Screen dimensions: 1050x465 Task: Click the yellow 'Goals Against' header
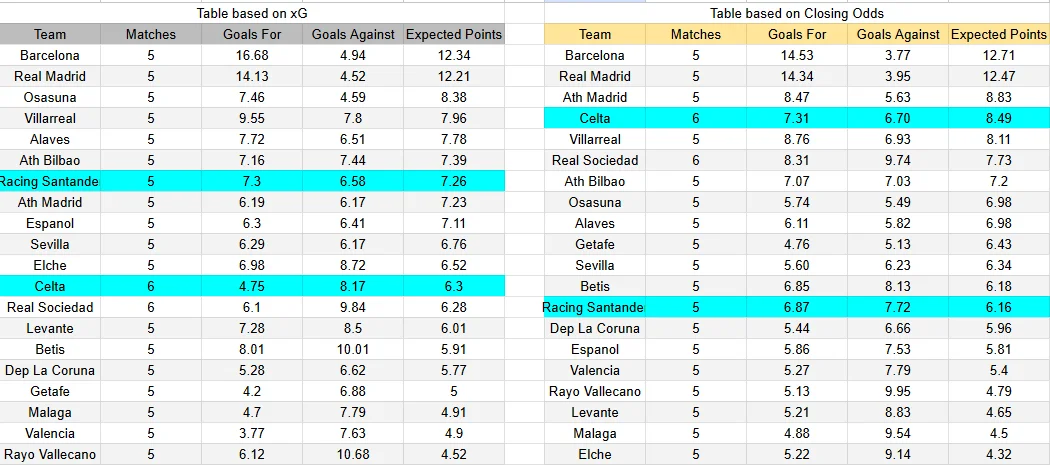[898, 34]
